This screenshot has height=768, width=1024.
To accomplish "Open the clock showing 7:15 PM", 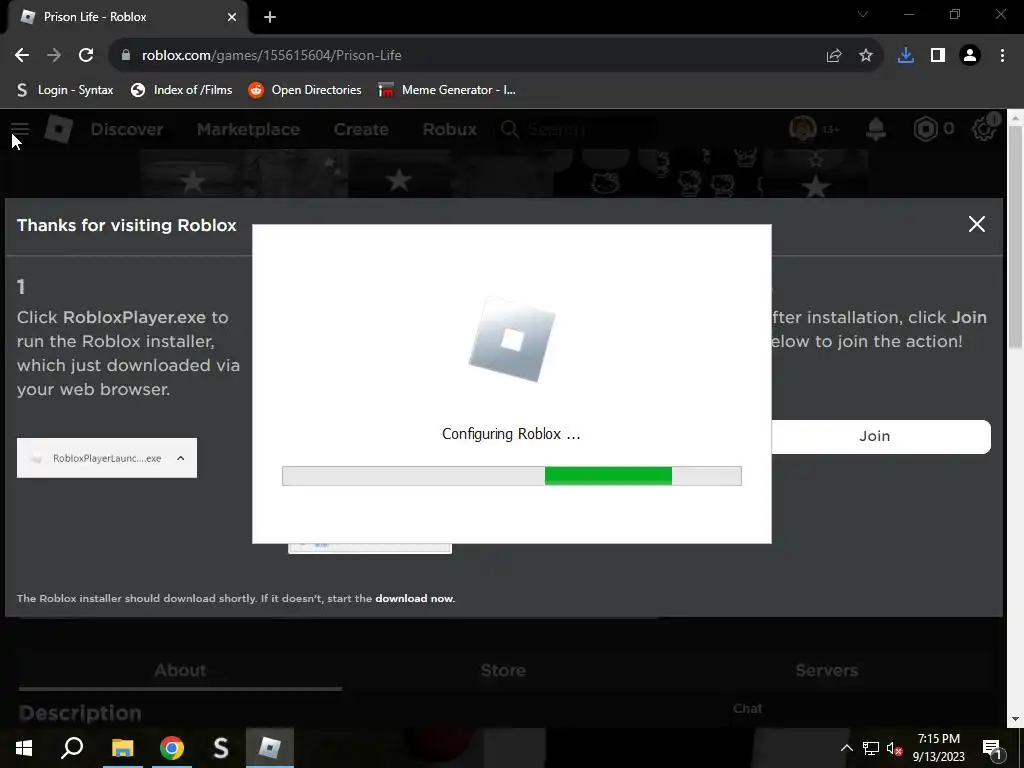I will tap(938, 748).
